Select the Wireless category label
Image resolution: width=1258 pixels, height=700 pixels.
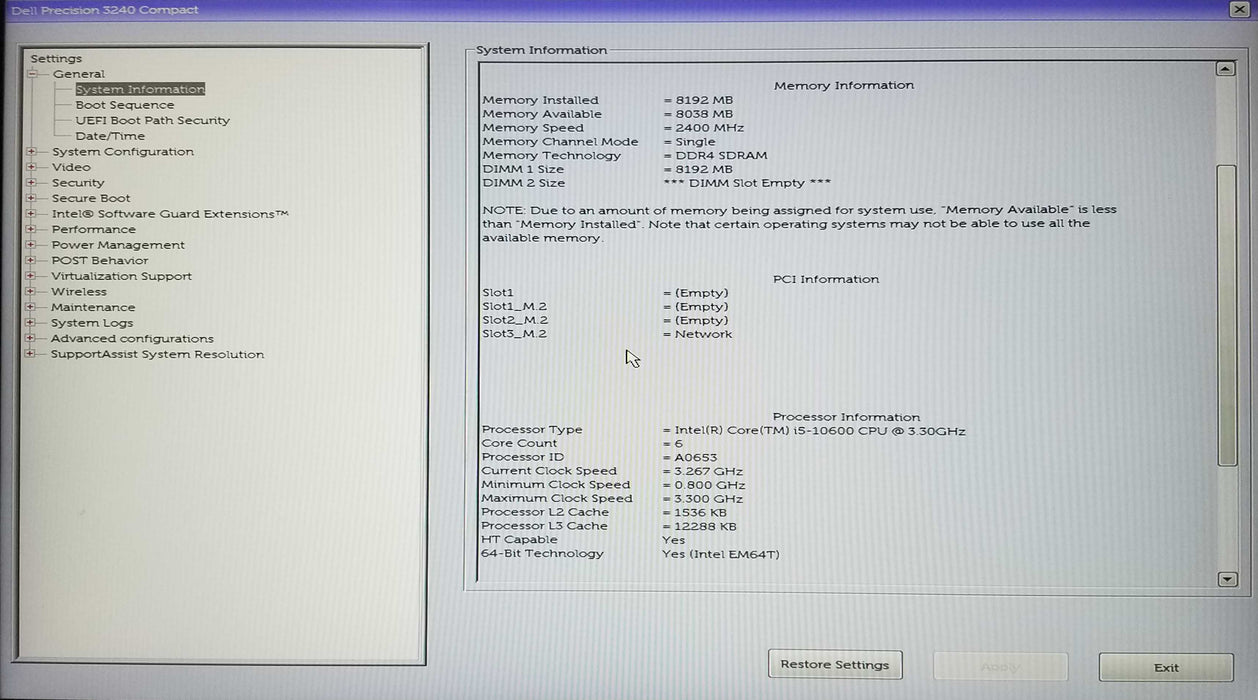pyautogui.click(x=79, y=292)
